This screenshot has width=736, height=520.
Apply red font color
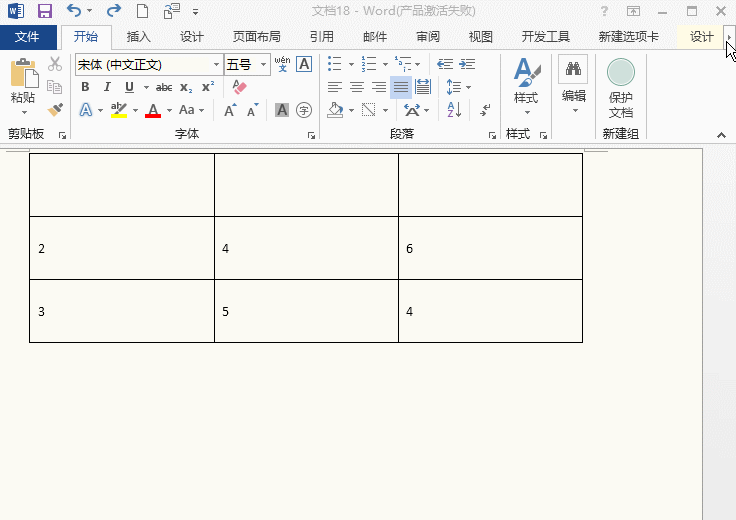point(153,110)
